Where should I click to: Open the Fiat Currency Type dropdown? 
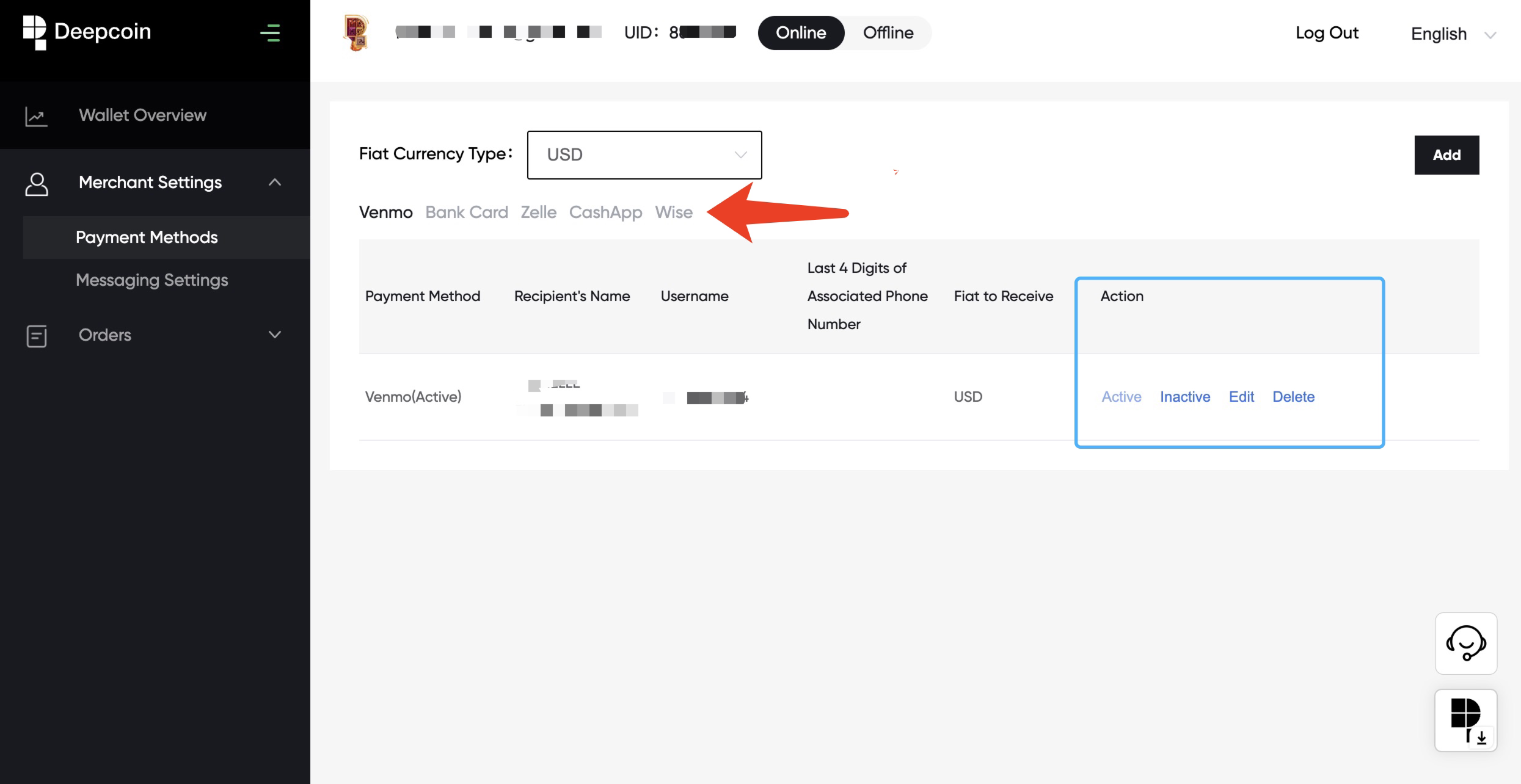coord(644,155)
